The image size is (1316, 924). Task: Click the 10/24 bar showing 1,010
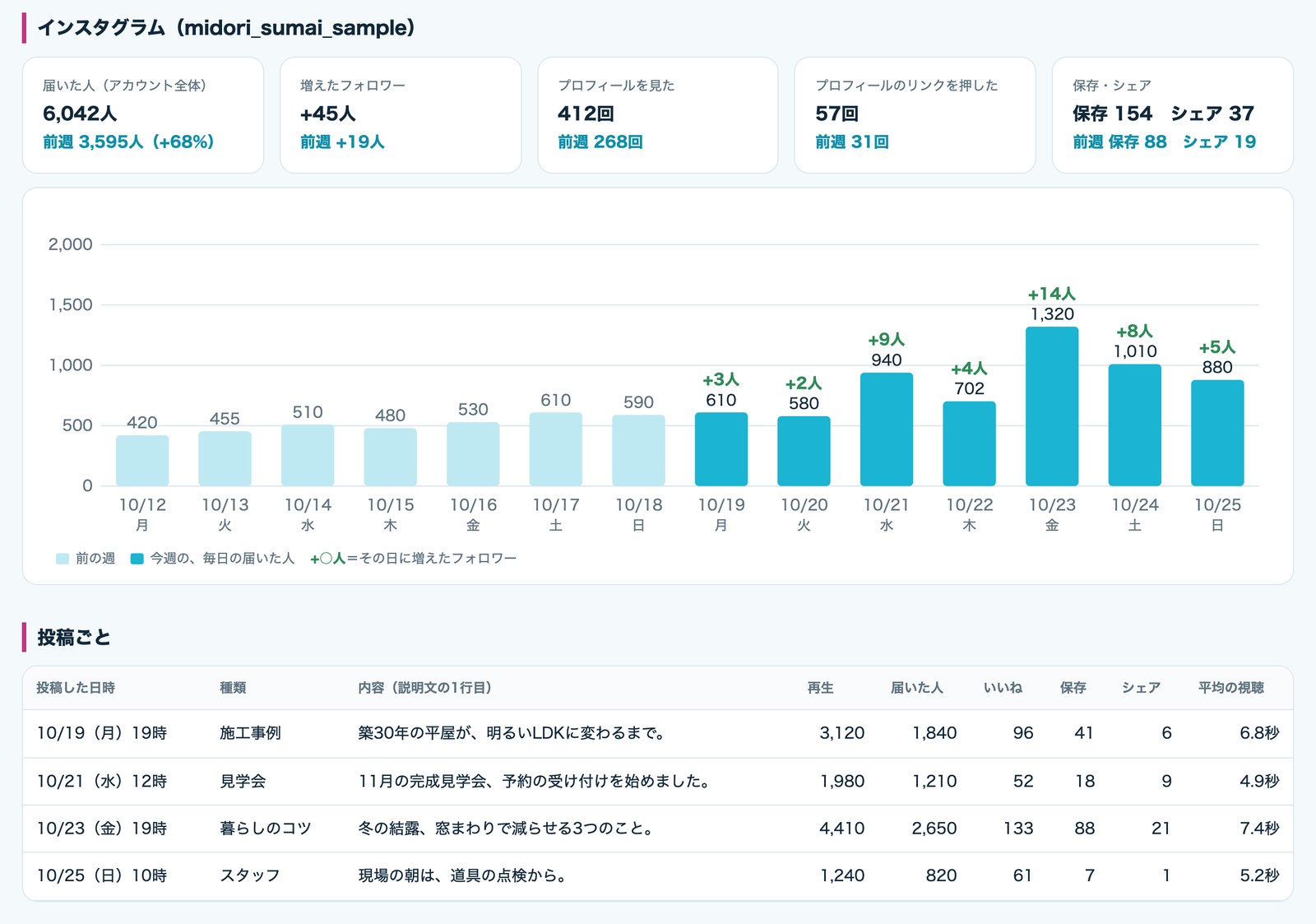click(x=1135, y=425)
